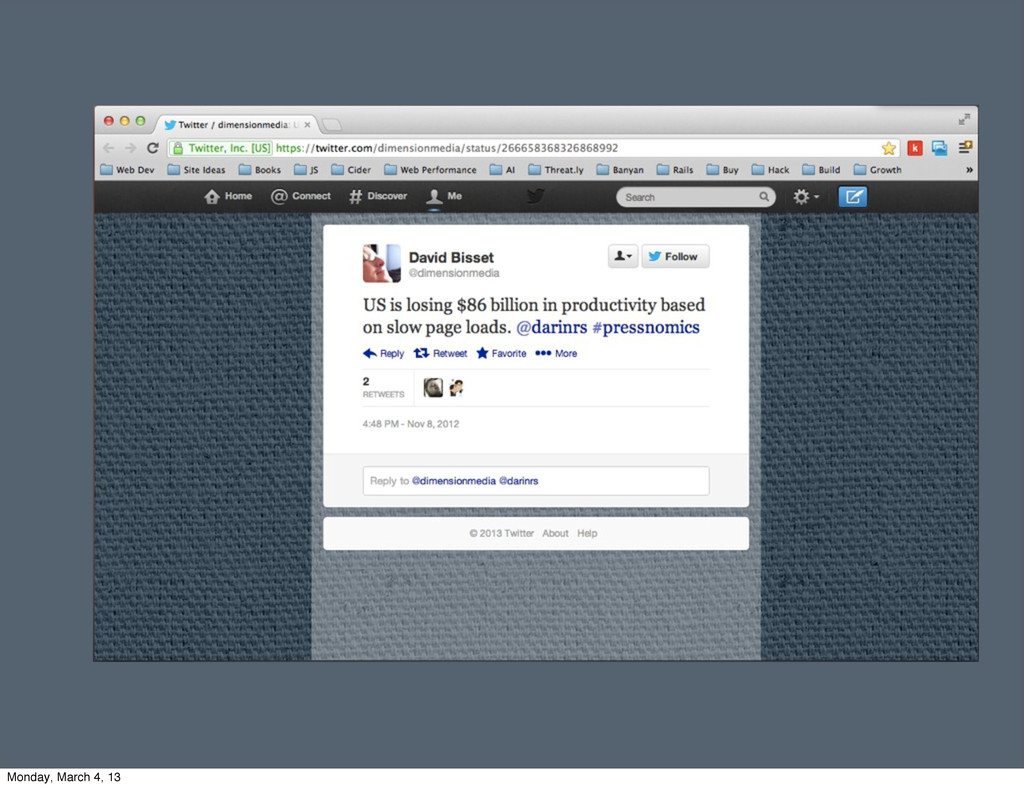1024x788 pixels.
Task: Open the settings gear dropdown
Action: [805, 197]
